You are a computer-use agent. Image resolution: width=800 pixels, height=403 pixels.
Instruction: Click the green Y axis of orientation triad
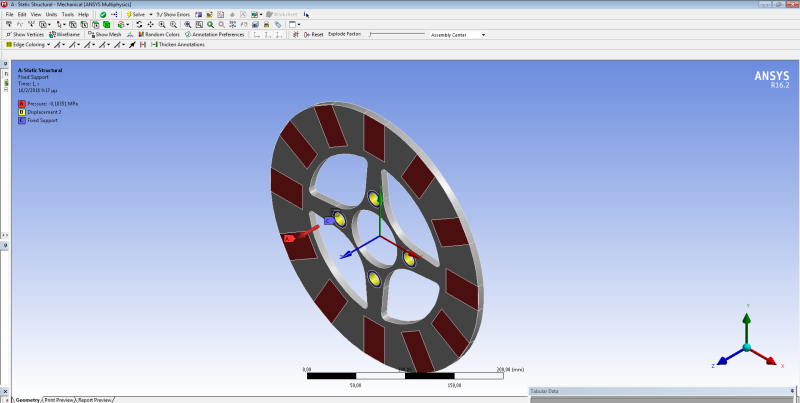click(747, 326)
